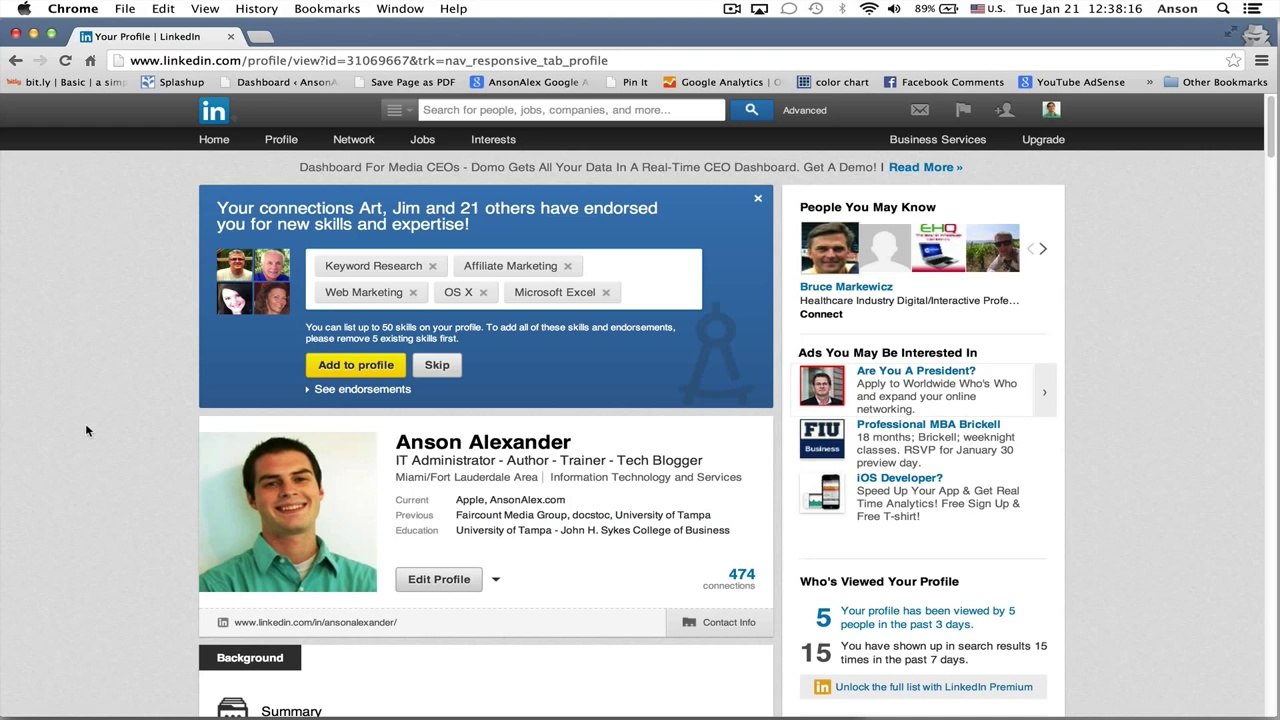Skip the endorsements prompt
1280x720 pixels.
point(437,365)
